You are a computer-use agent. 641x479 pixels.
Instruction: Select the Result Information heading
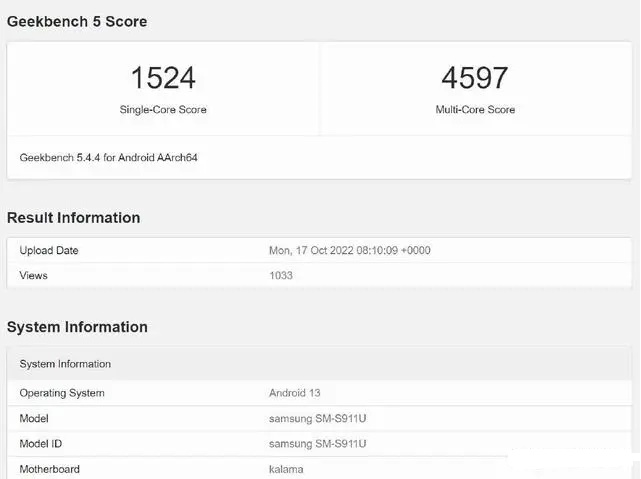click(74, 217)
